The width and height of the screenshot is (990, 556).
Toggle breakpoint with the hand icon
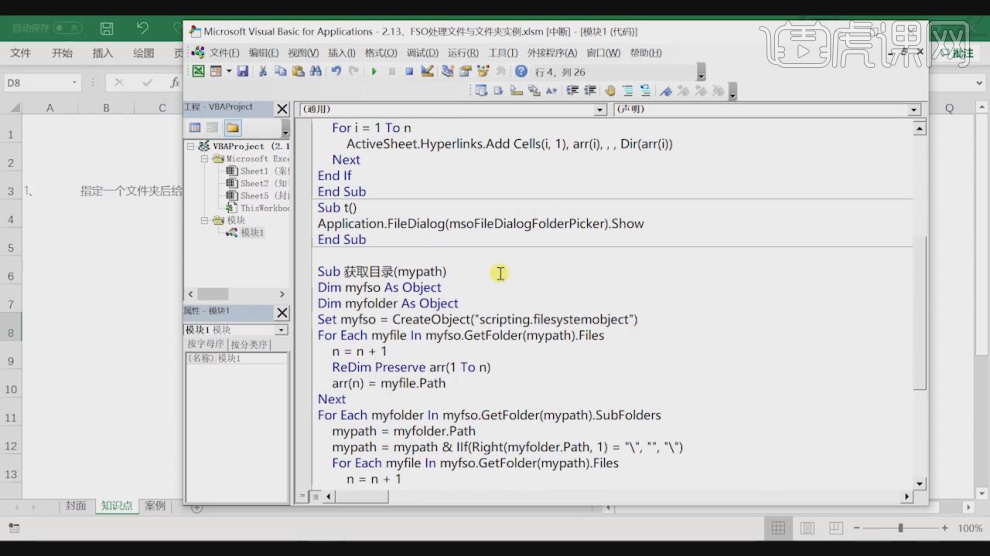[x=610, y=91]
